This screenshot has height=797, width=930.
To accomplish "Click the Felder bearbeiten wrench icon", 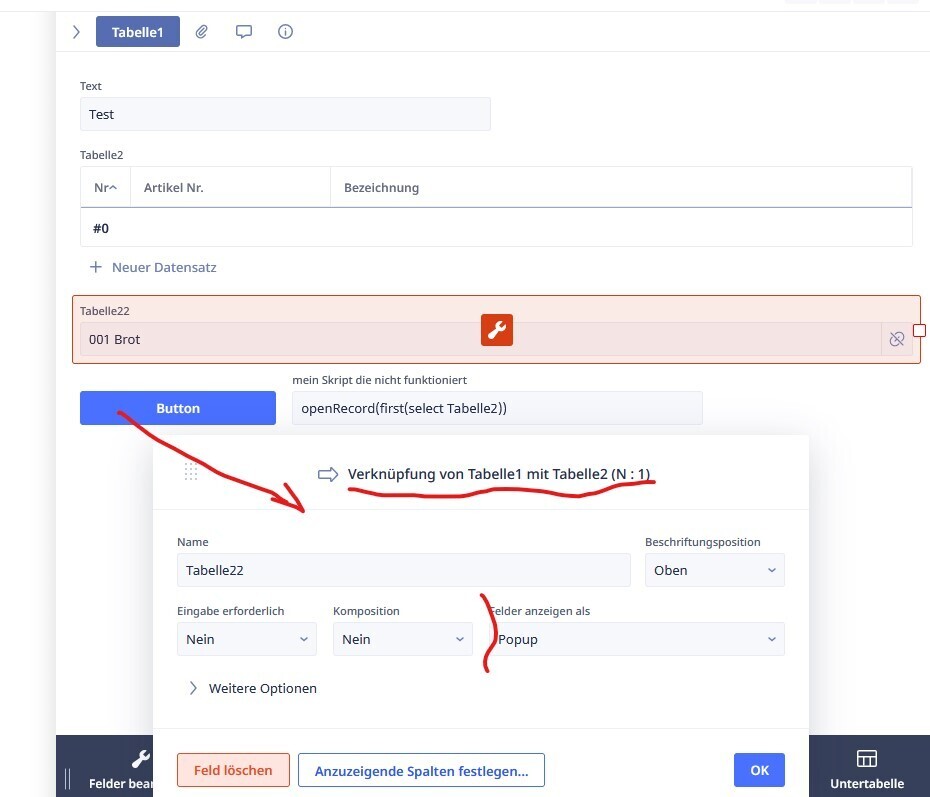I will 140,758.
